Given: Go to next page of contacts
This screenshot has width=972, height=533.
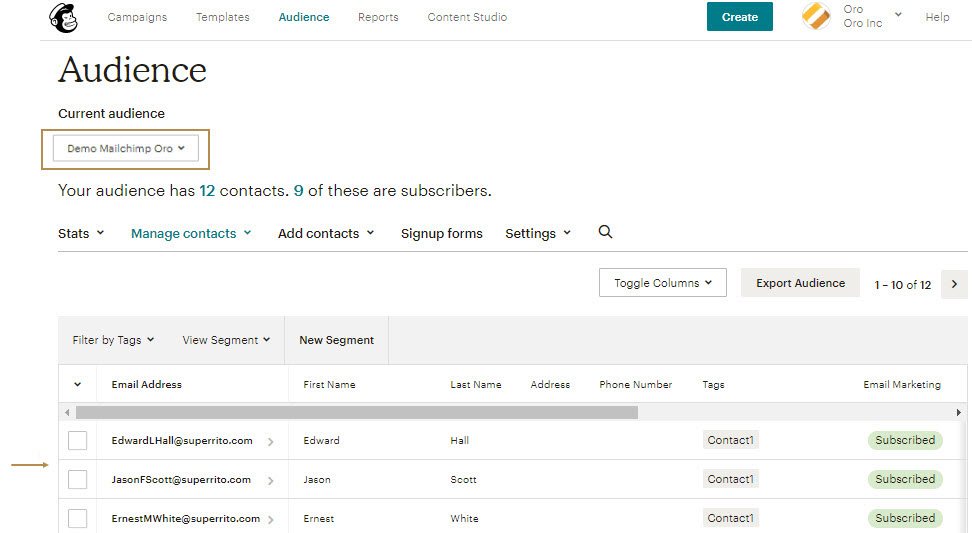Looking at the screenshot, I should click(x=954, y=284).
